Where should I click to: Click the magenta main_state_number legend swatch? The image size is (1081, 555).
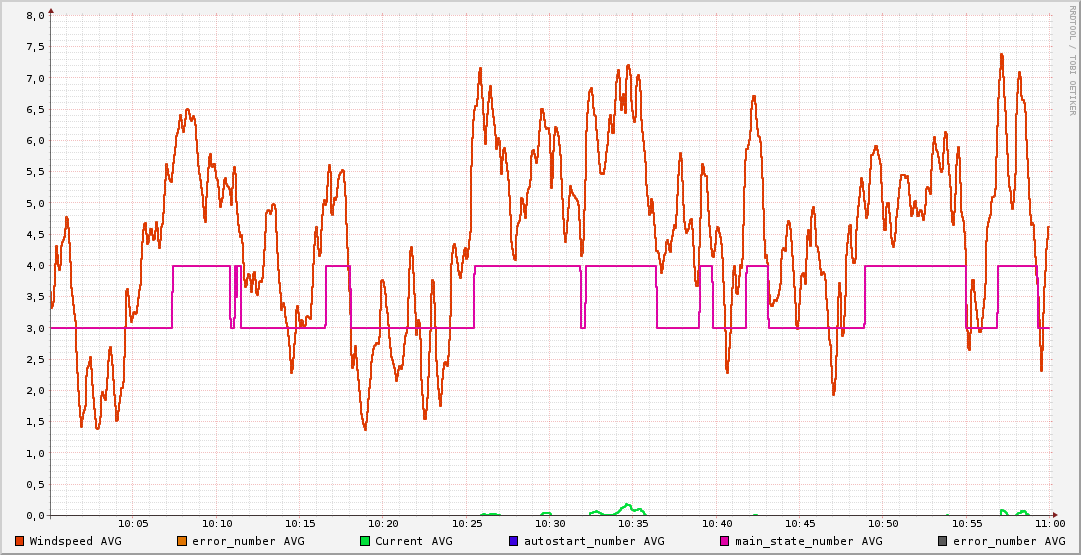(725, 541)
